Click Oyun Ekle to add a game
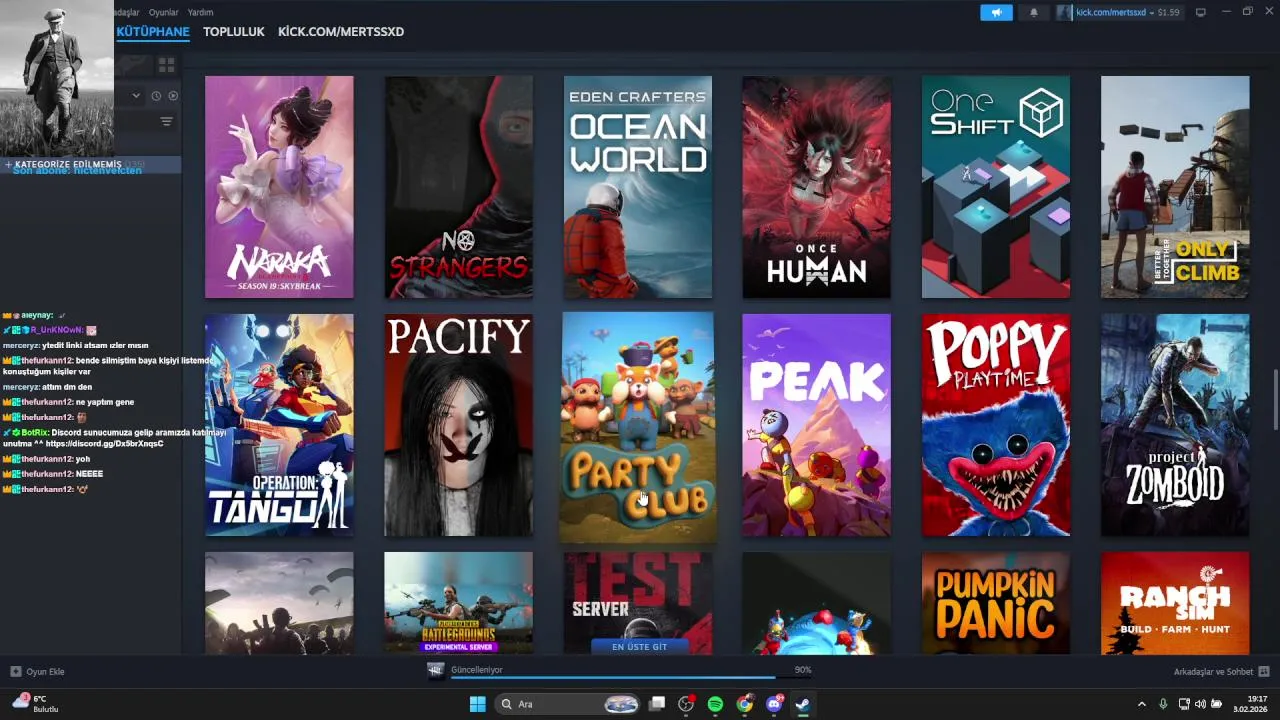Image resolution: width=1280 pixels, height=720 pixels. [x=38, y=671]
